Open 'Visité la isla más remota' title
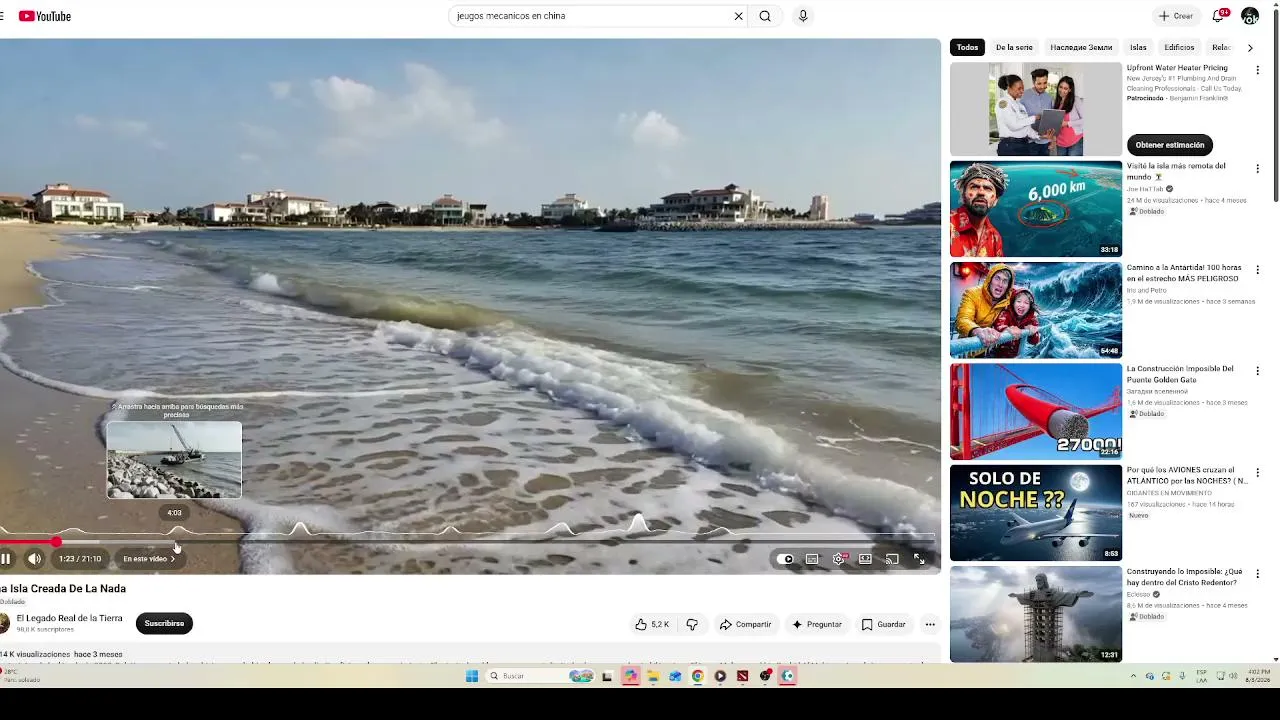The width and height of the screenshot is (1280, 720). pyautogui.click(x=1176, y=171)
